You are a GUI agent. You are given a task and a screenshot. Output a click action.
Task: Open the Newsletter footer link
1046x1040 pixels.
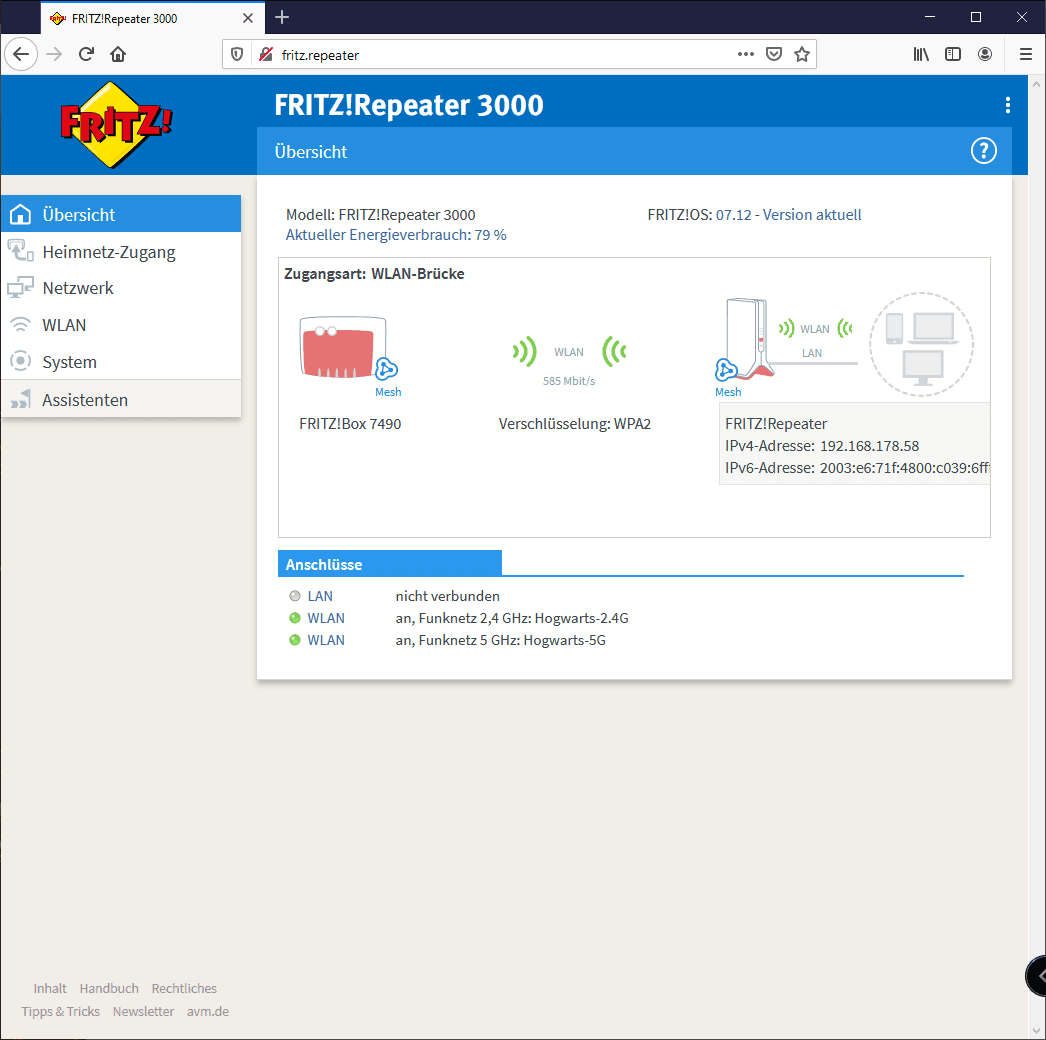143,1011
